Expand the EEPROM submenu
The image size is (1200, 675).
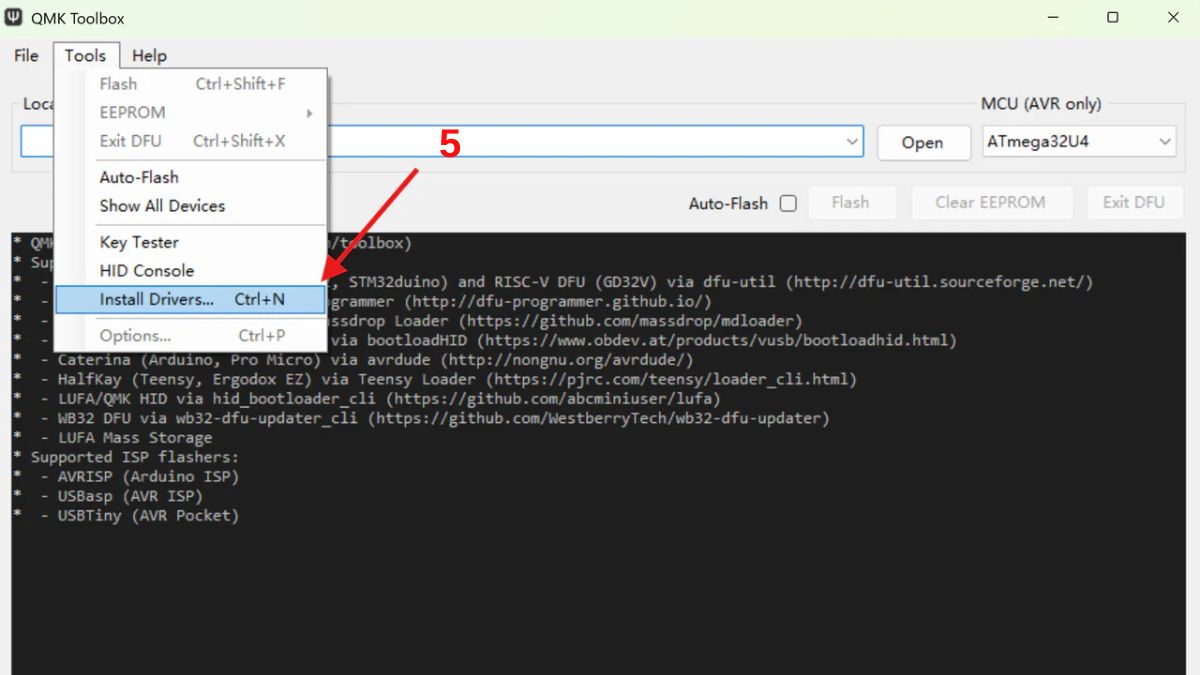131,112
